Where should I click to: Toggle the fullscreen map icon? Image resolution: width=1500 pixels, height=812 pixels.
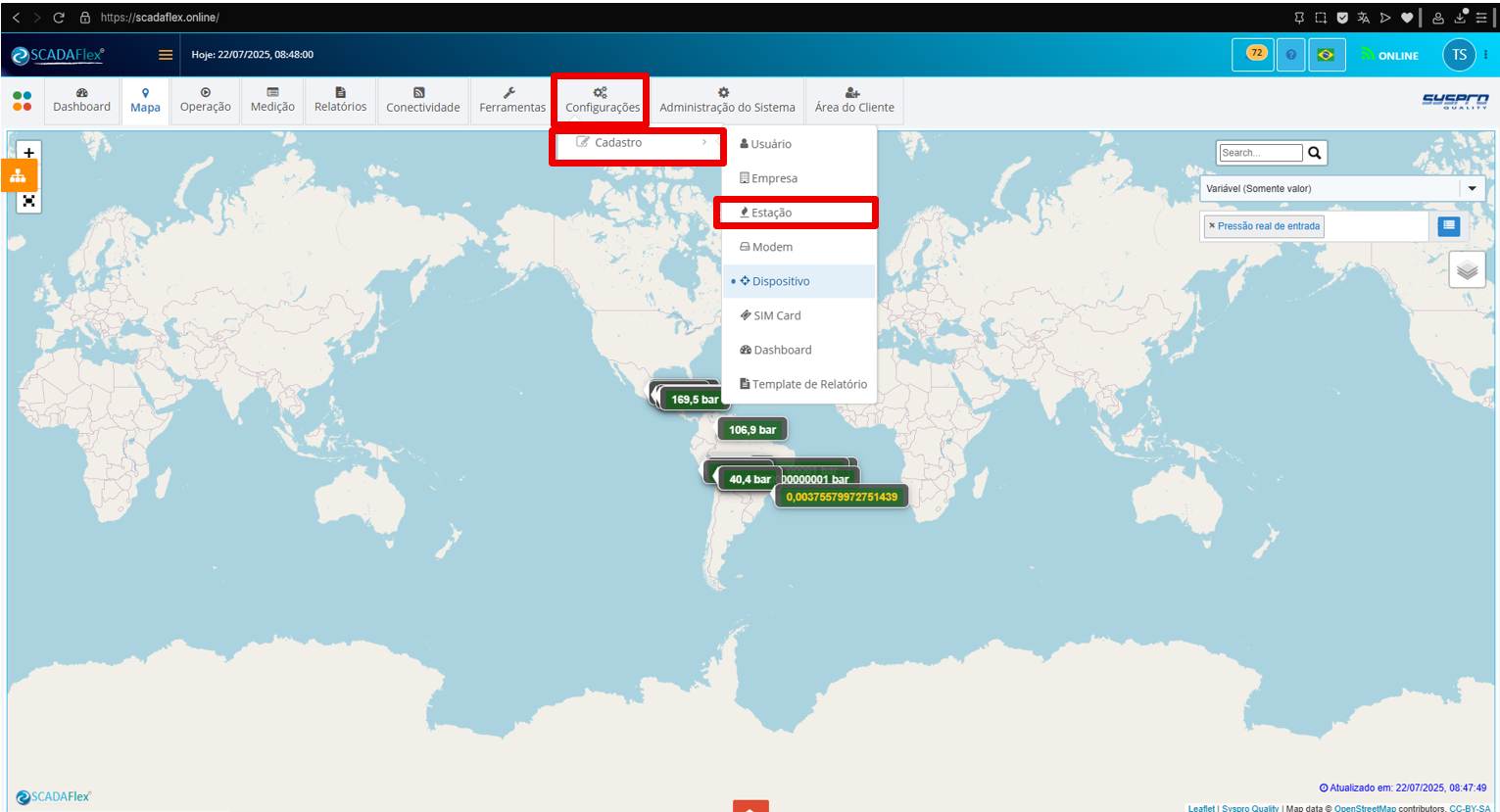click(29, 202)
